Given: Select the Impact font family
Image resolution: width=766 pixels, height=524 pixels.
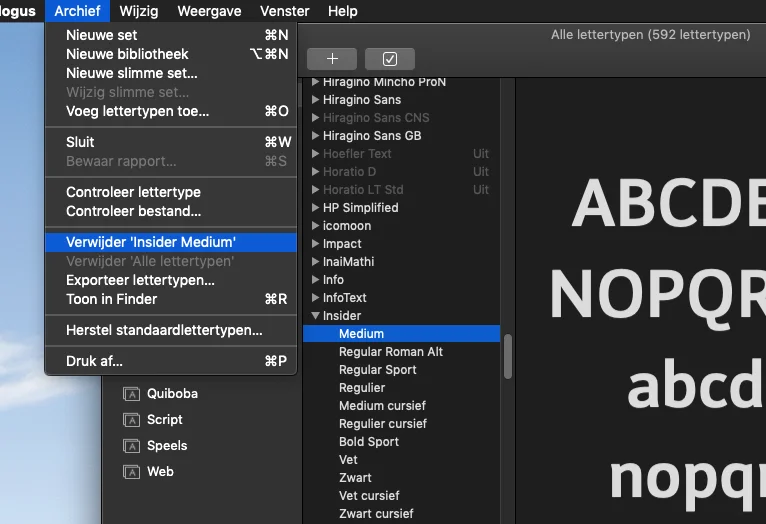Looking at the screenshot, I should click(x=342, y=244).
